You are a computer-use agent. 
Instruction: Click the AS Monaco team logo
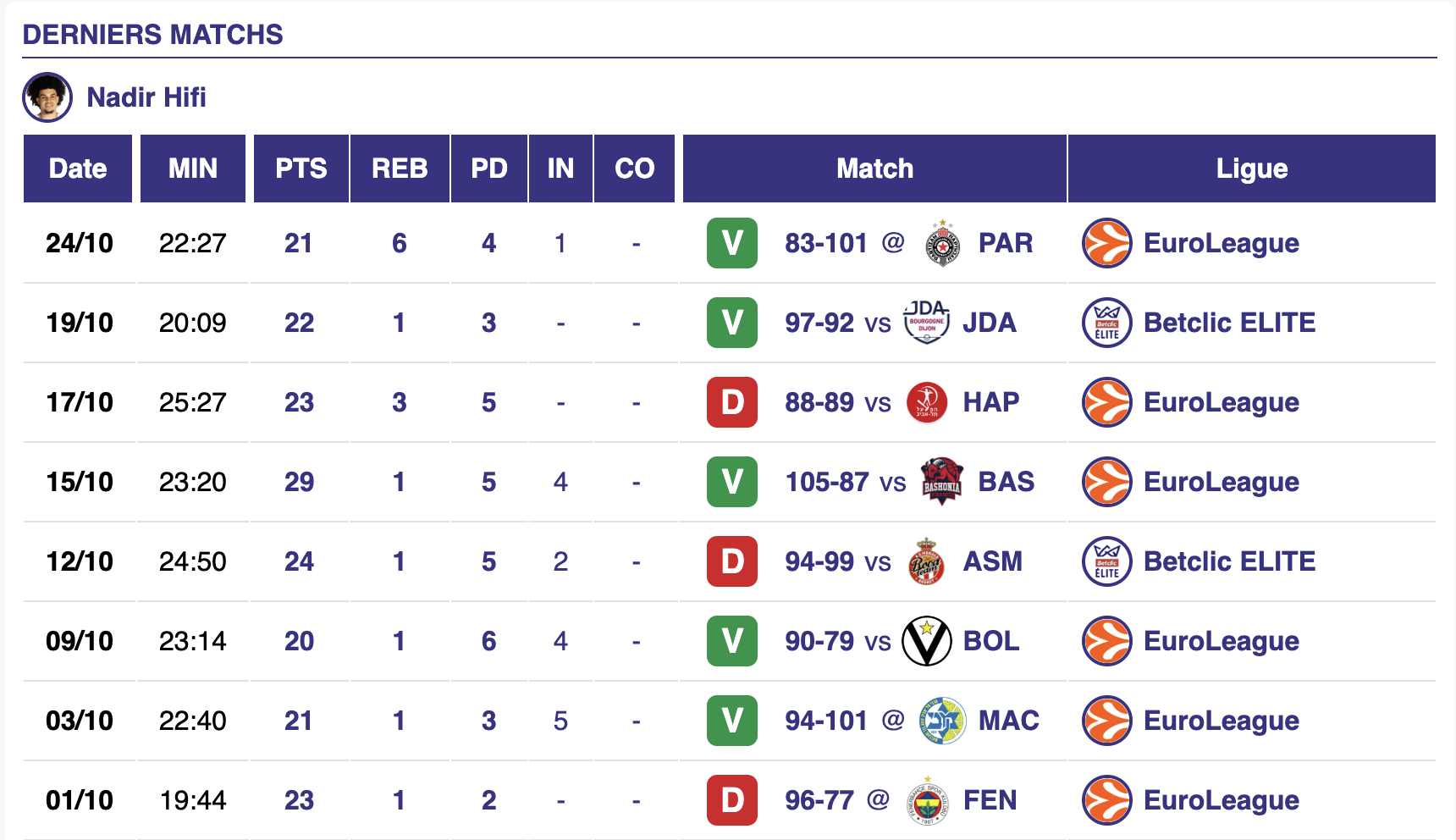point(927,561)
